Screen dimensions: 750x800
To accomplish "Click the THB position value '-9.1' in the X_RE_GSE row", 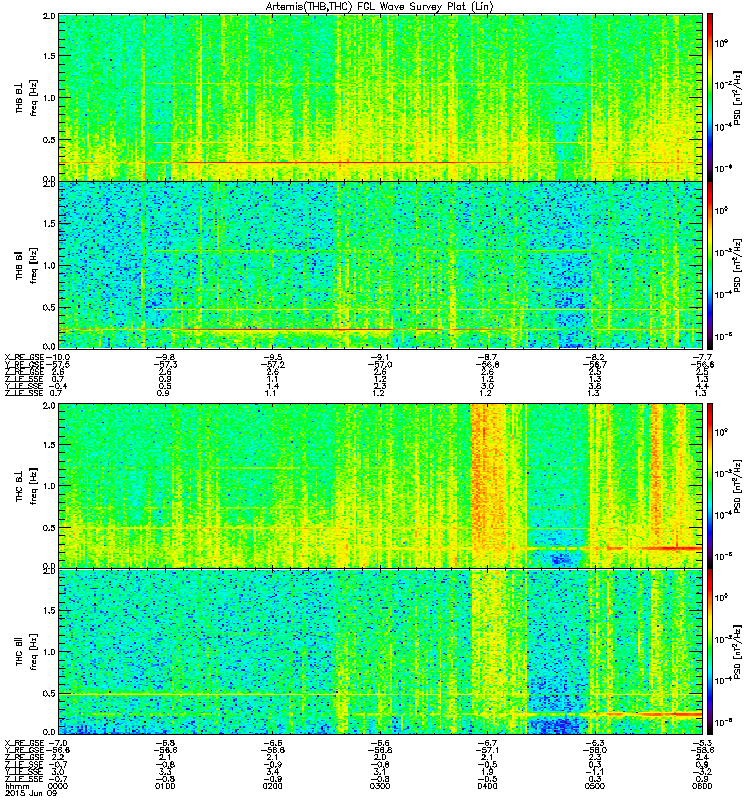I will click(x=380, y=357).
